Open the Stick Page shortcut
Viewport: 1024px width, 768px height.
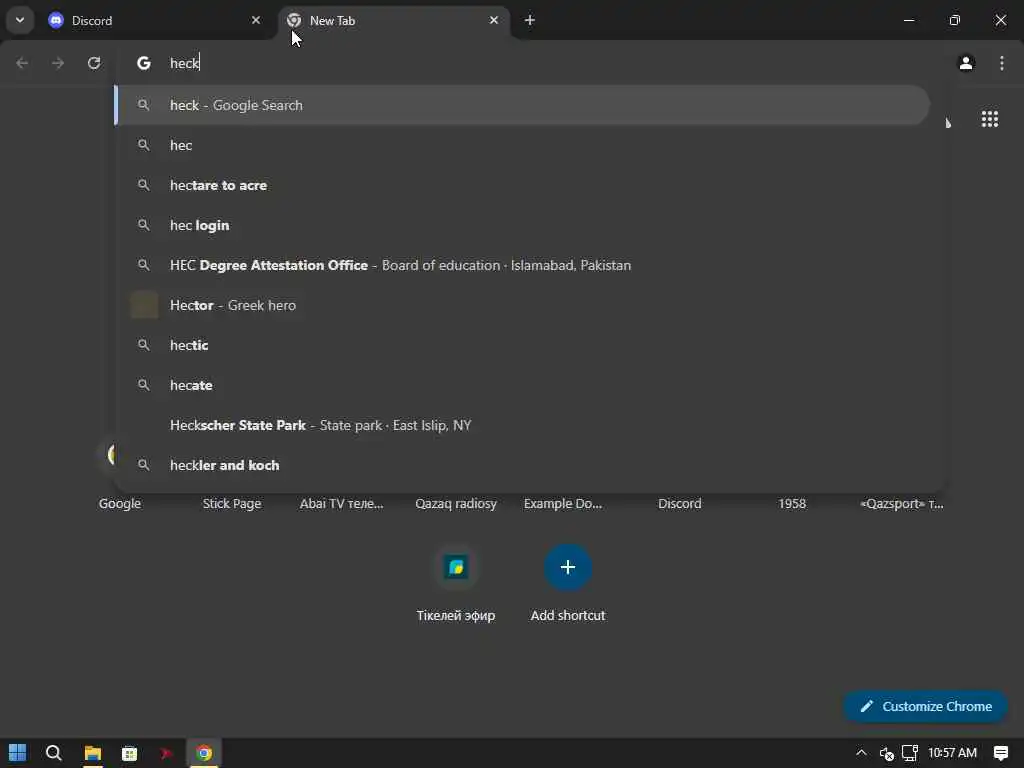pyautogui.click(x=232, y=504)
